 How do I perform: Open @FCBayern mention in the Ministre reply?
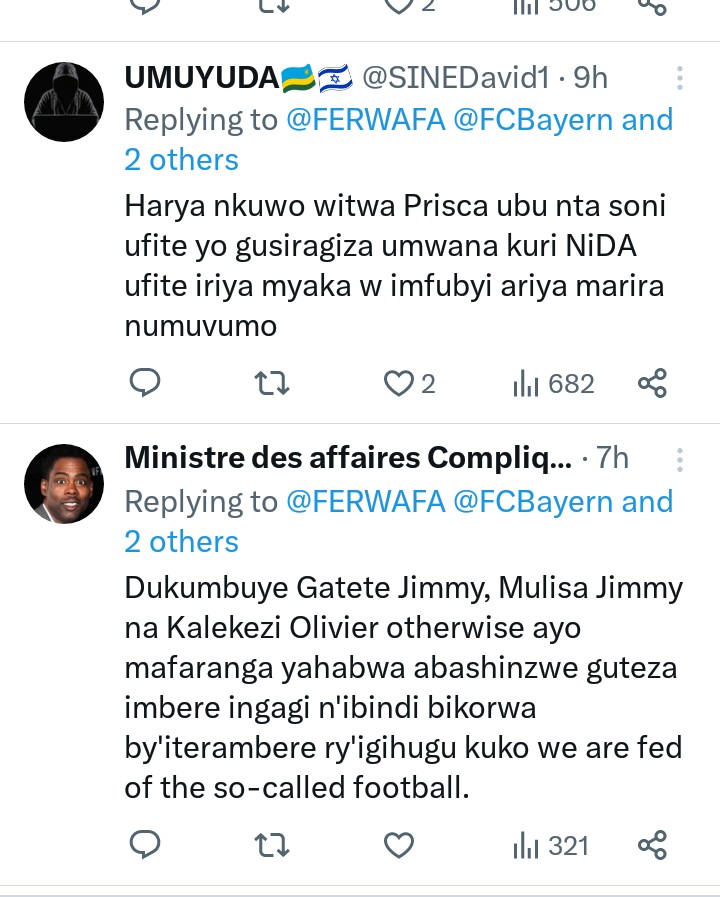(x=533, y=501)
